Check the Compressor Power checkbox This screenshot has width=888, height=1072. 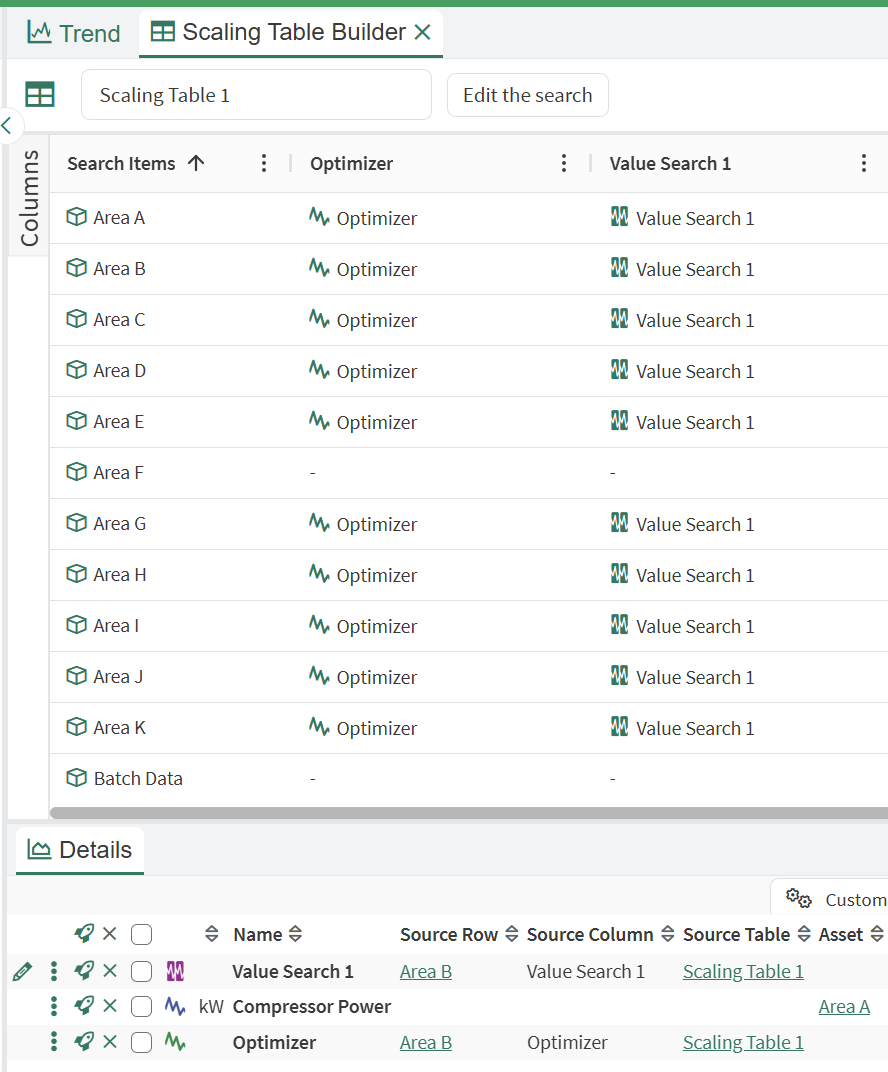click(142, 1007)
